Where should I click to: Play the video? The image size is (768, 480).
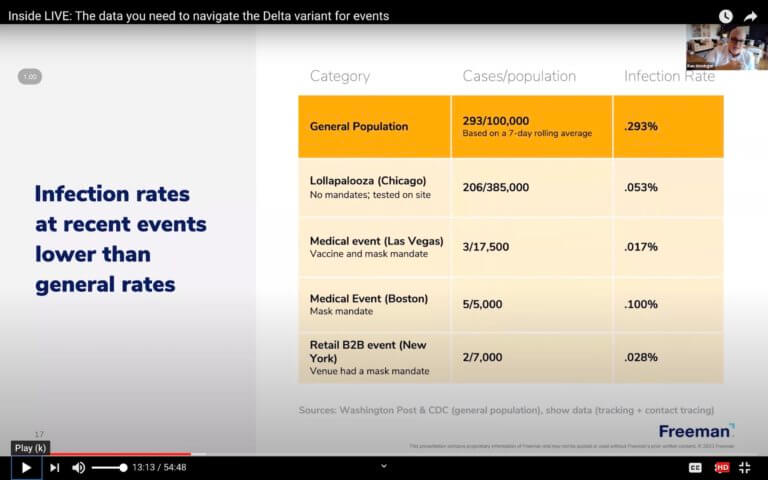click(x=26, y=468)
